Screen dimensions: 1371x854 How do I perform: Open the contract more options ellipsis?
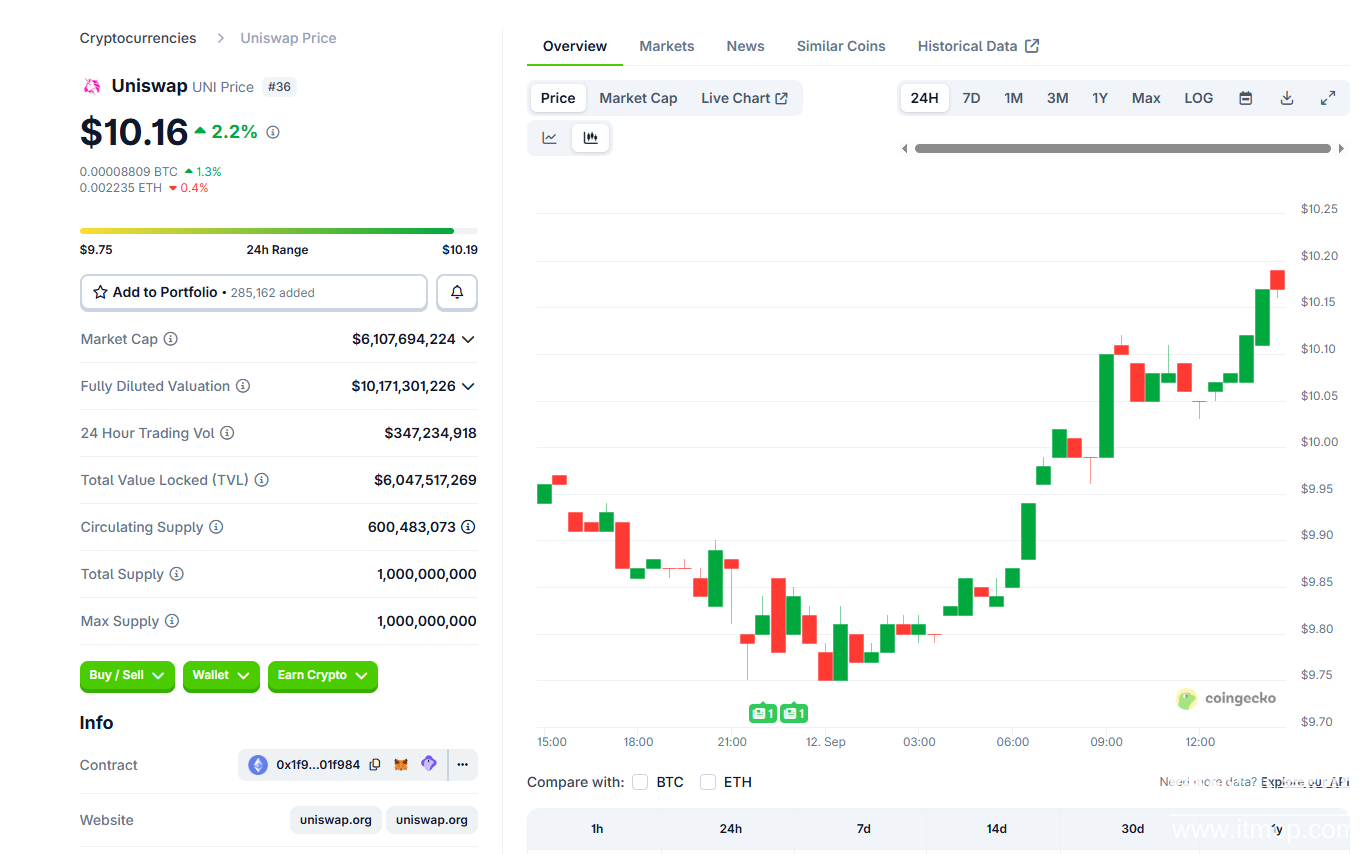[462, 765]
